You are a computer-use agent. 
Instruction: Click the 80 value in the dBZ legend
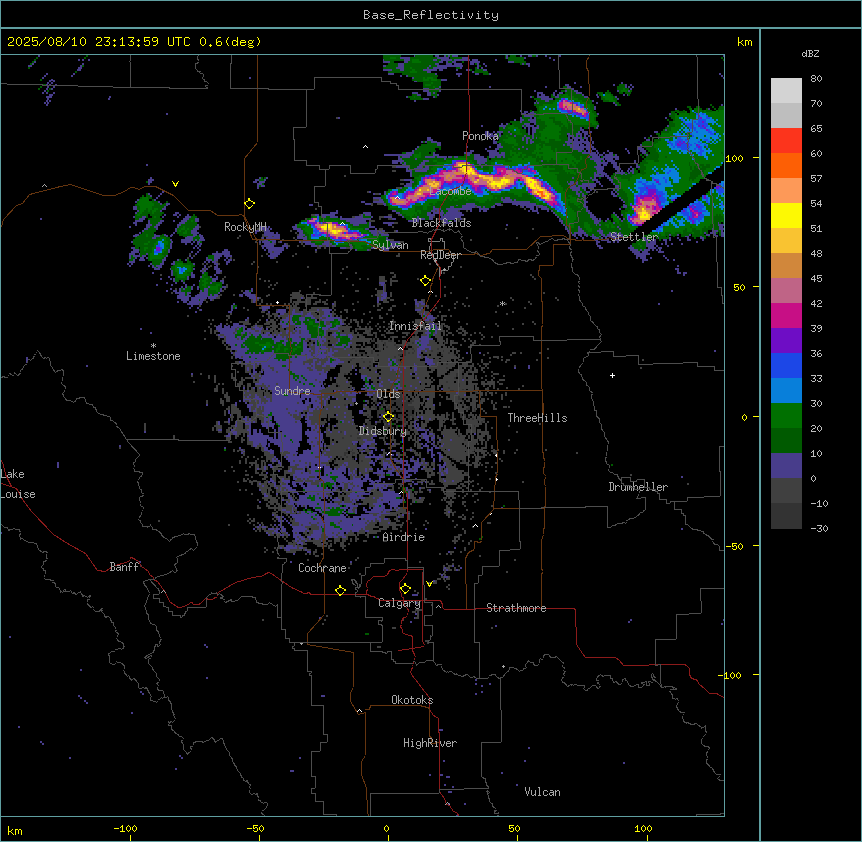point(816,79)
